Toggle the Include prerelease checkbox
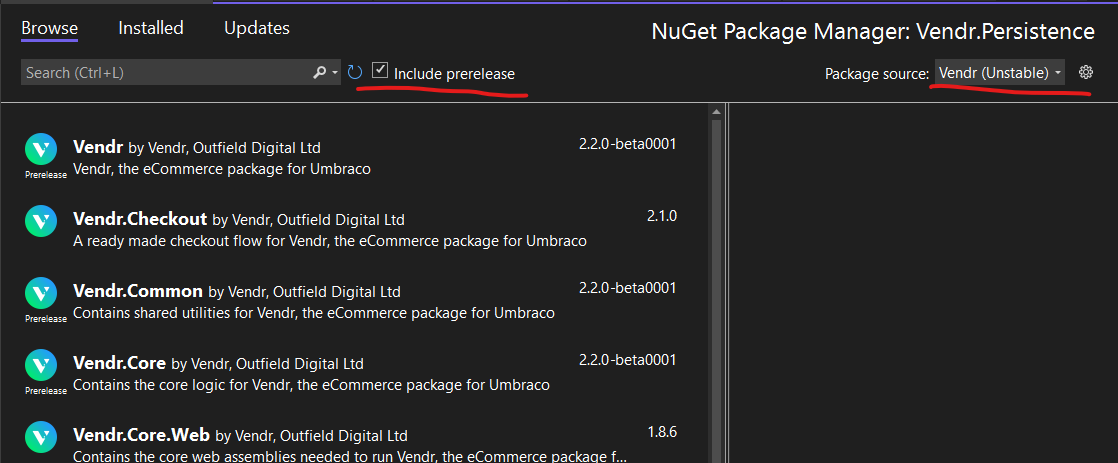1118x463 pixels. (x=380, y=71)
